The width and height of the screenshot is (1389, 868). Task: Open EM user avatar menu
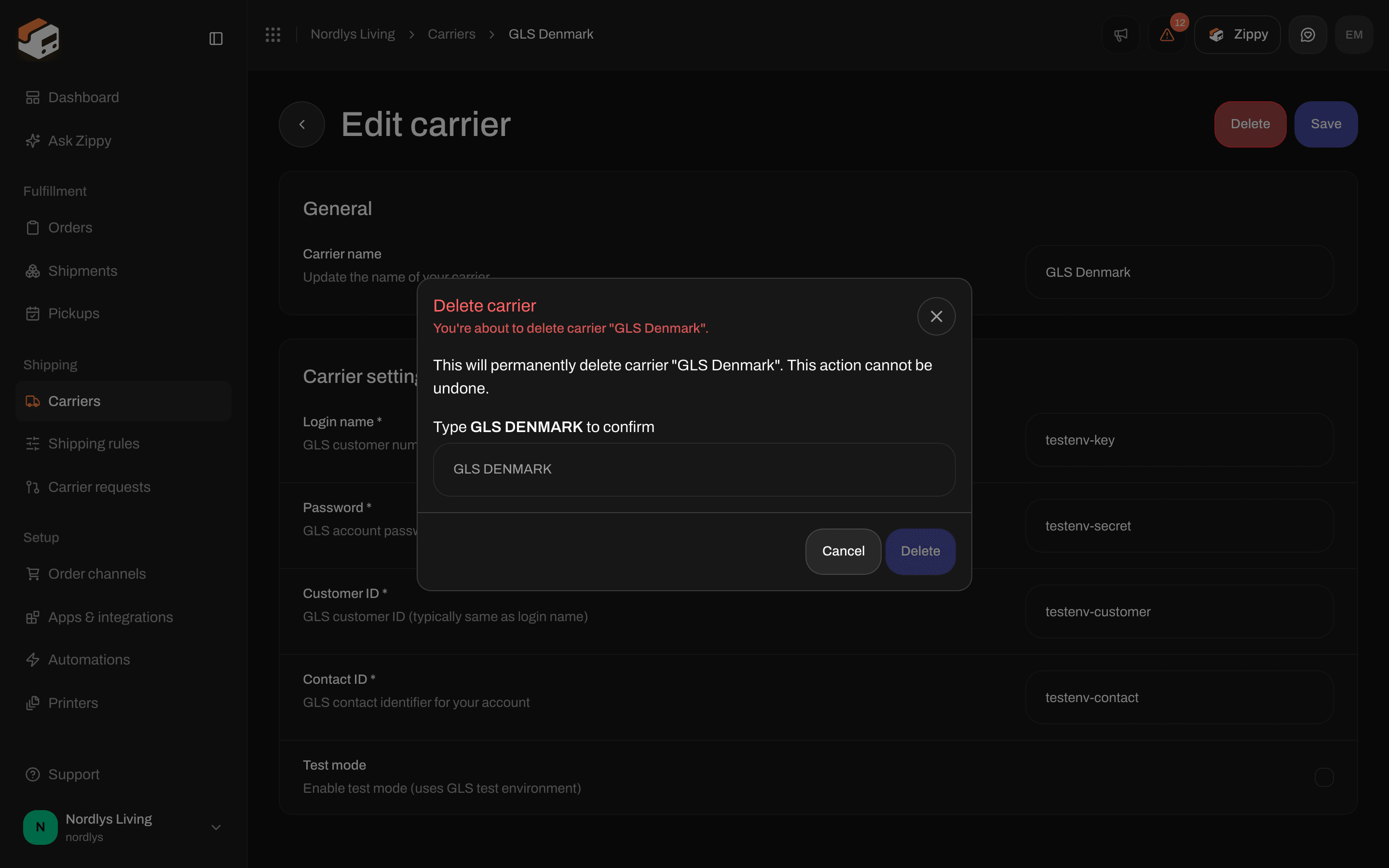tap(1354, 34)
